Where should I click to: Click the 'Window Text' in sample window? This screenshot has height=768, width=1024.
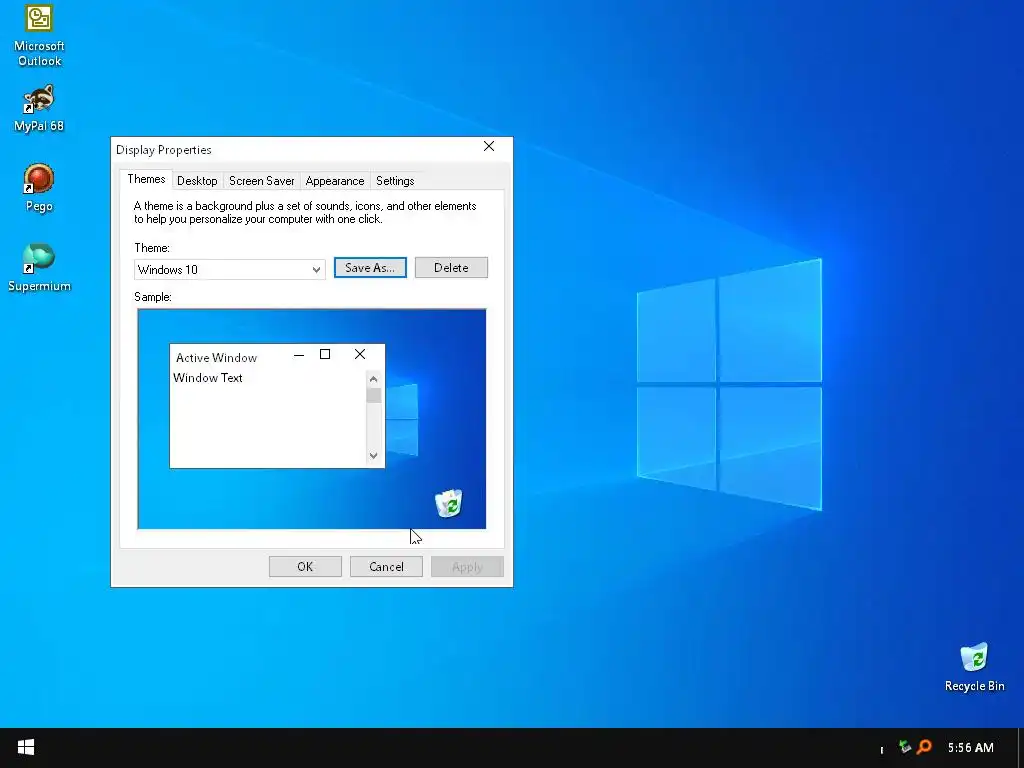coord(208,377)
